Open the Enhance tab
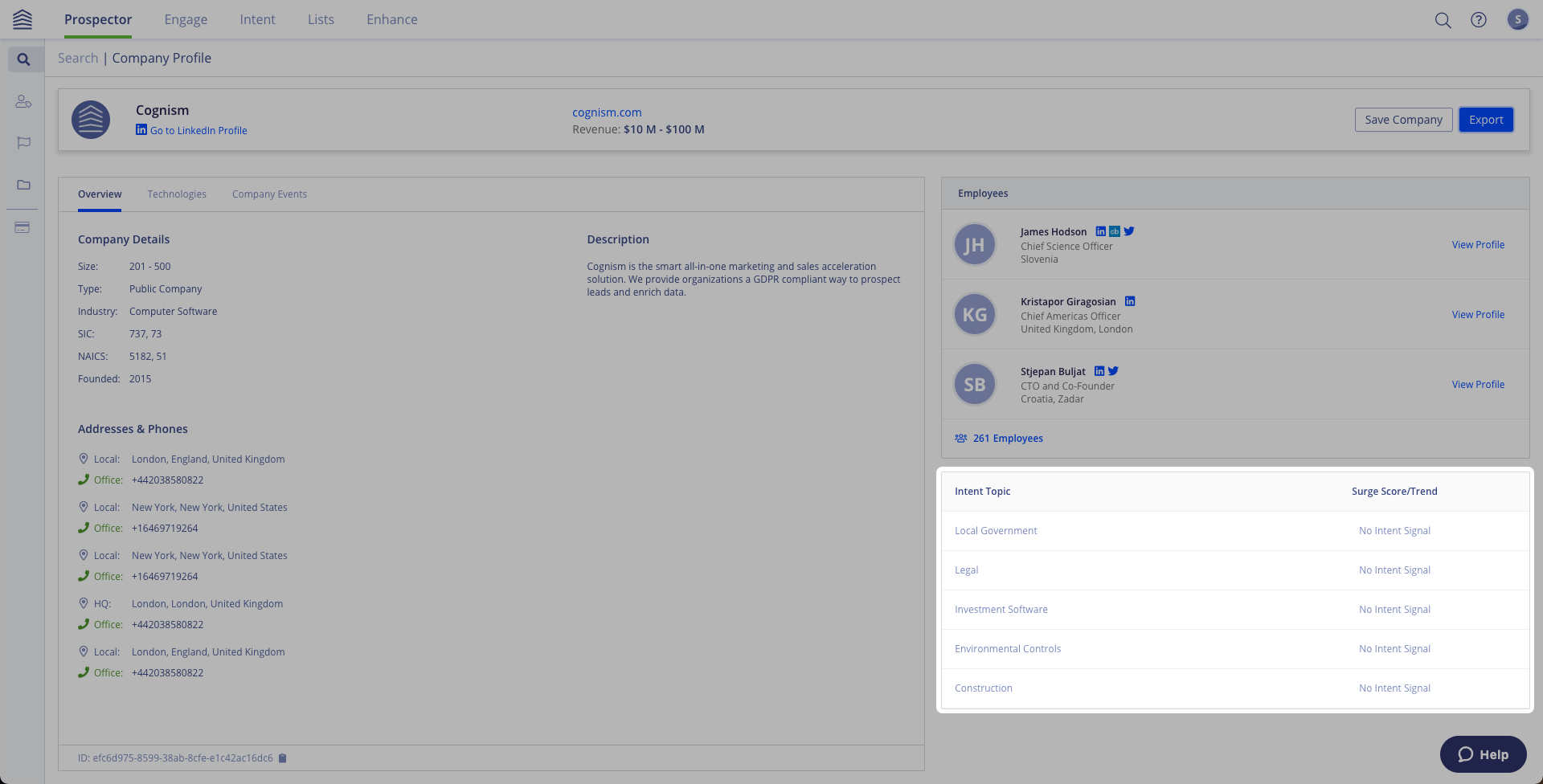Screen dimensions: 1543x784 (392, 19)
